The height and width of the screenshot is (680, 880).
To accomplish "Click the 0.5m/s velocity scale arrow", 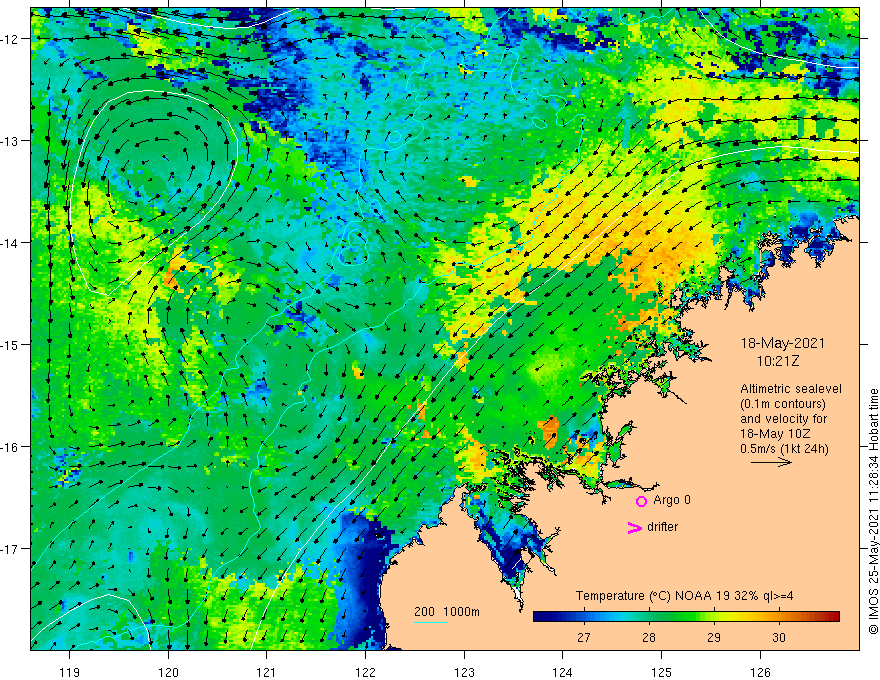I will [x=771, y=462].
